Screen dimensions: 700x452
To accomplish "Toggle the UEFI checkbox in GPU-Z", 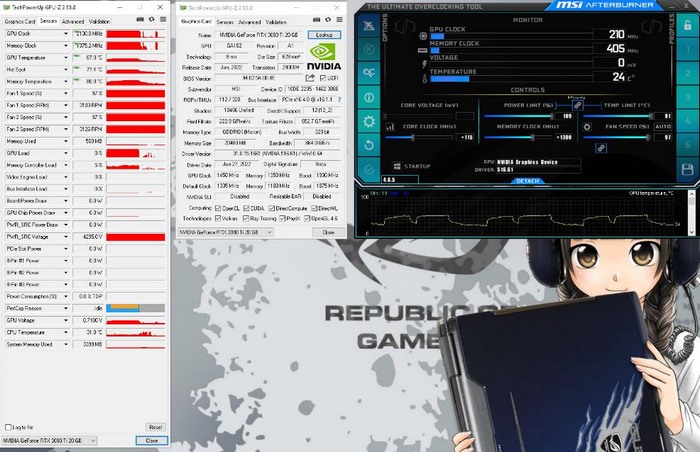I will click(322, 77).
